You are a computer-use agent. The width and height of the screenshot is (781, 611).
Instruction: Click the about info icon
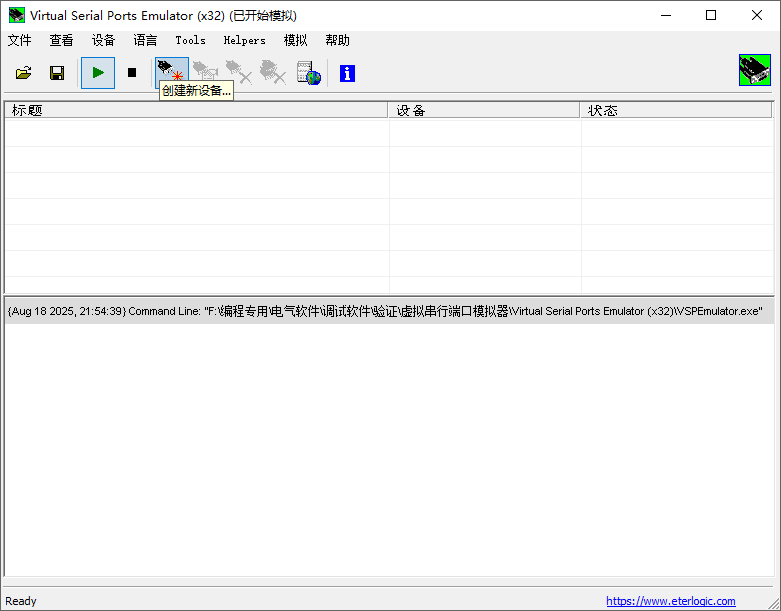(347, 73)
